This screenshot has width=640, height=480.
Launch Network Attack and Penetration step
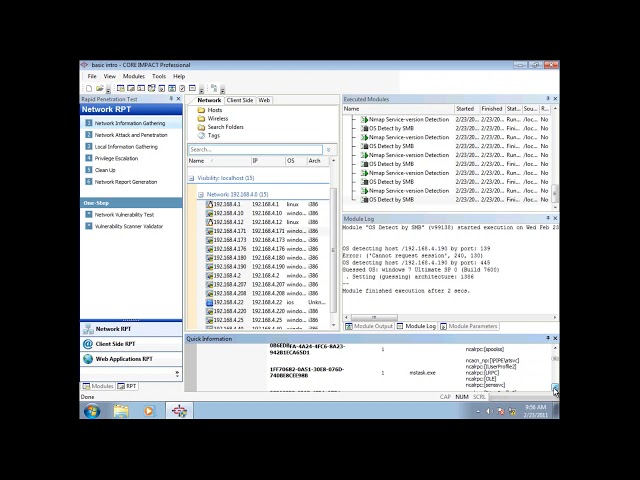click(131, 135)
